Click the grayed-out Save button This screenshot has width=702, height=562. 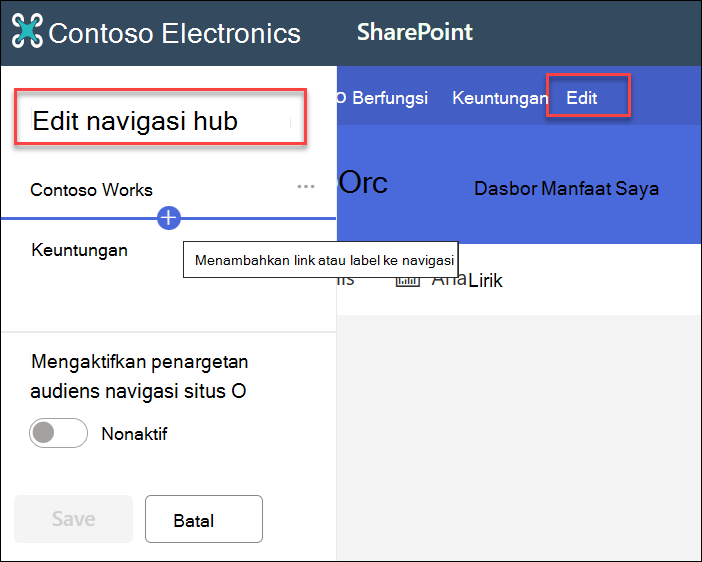pyautogui.click(x=73, y=519)
